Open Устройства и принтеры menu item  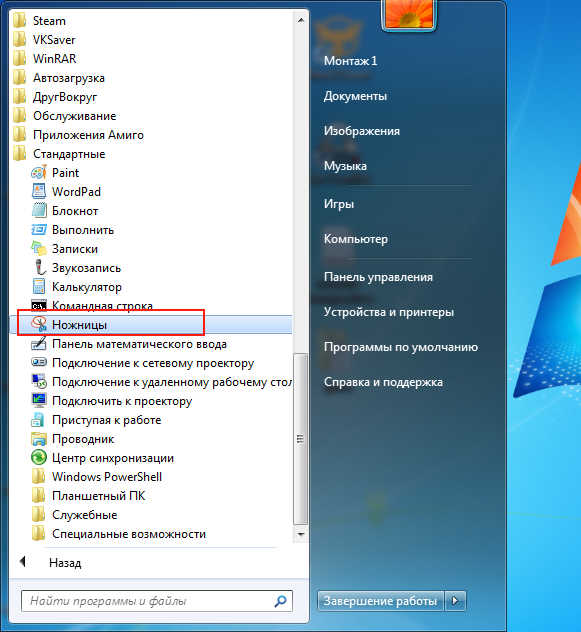(389, 312)
